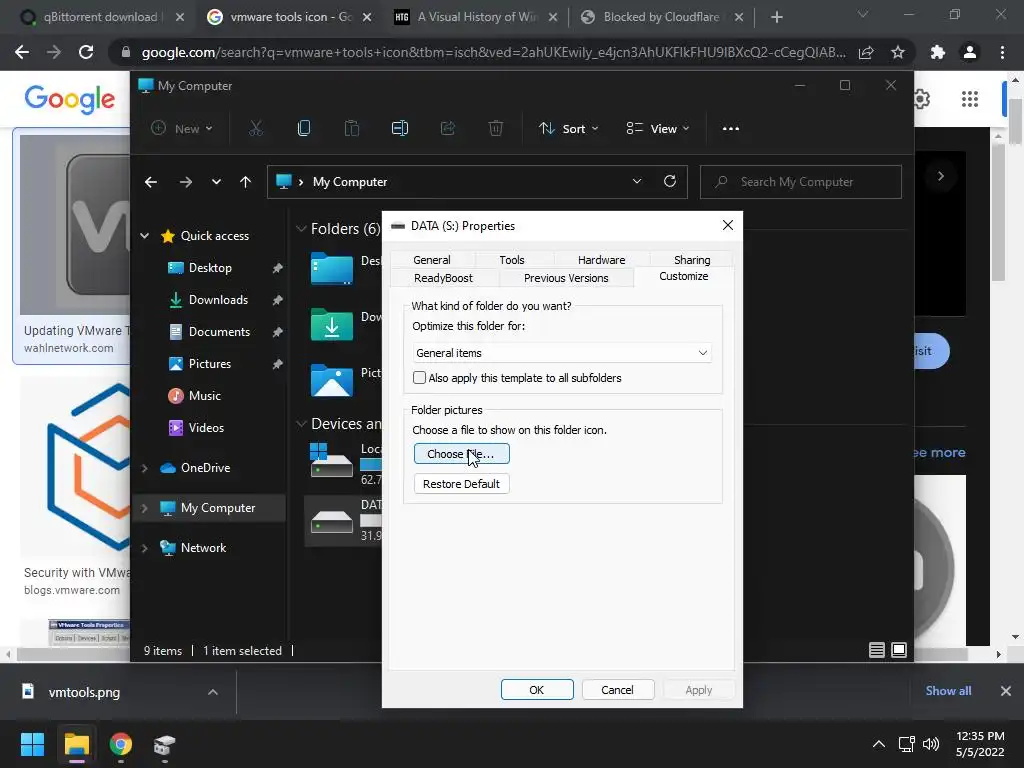Image resolution: width=1024 pixels, height=768 pixels.
Task: Select Downloads in Quick access sidebar
Action: coord(218,300)
